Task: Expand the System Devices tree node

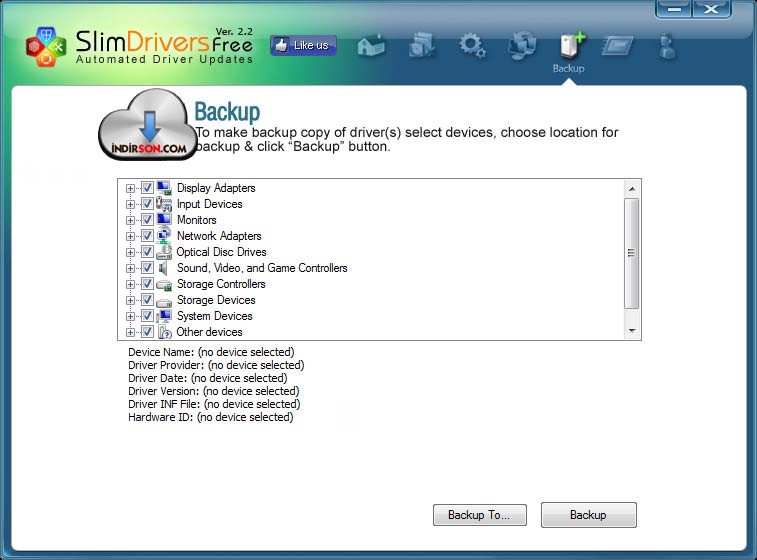Action: (x=130, y=316)
